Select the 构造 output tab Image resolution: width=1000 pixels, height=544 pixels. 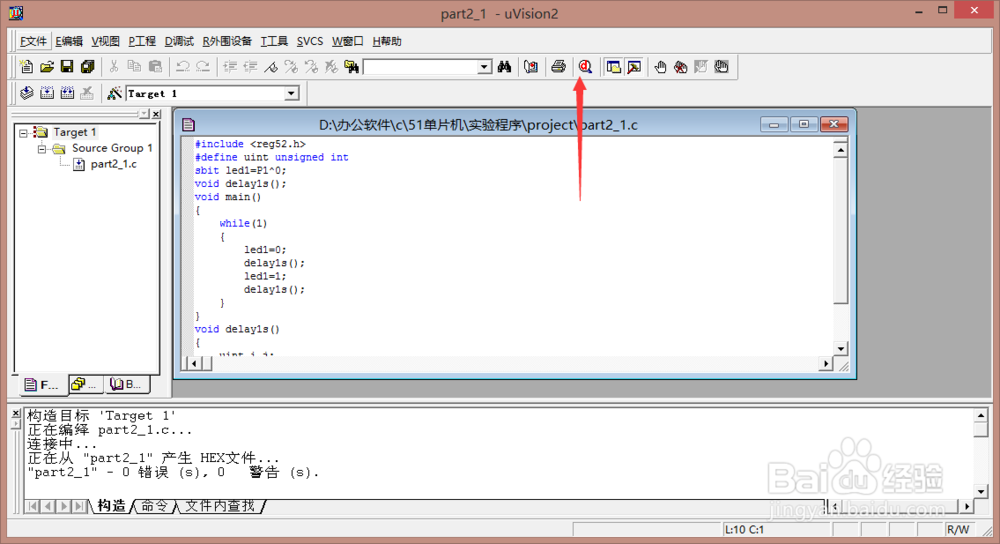pyautogui.click(x=112, y=506)
